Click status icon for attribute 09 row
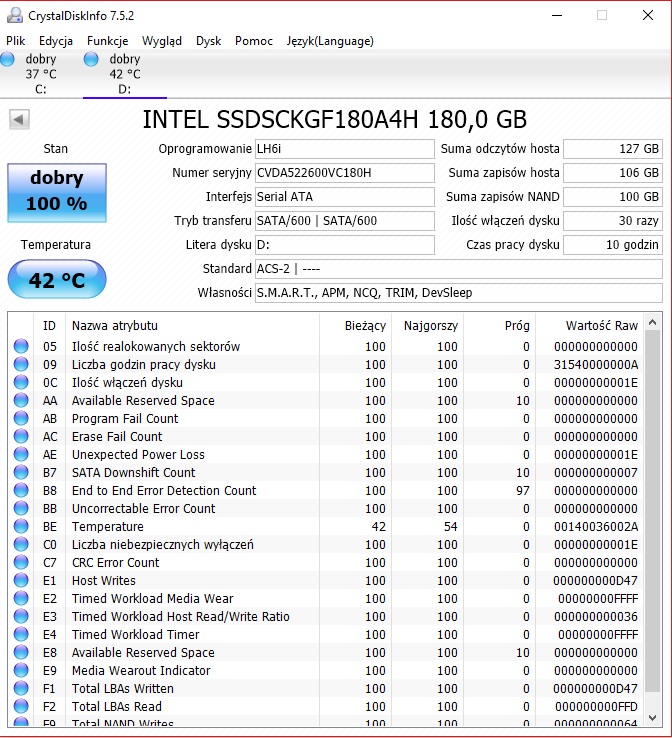Image resolution: width=672 pixels, height=738 pixels. [21, 364]
